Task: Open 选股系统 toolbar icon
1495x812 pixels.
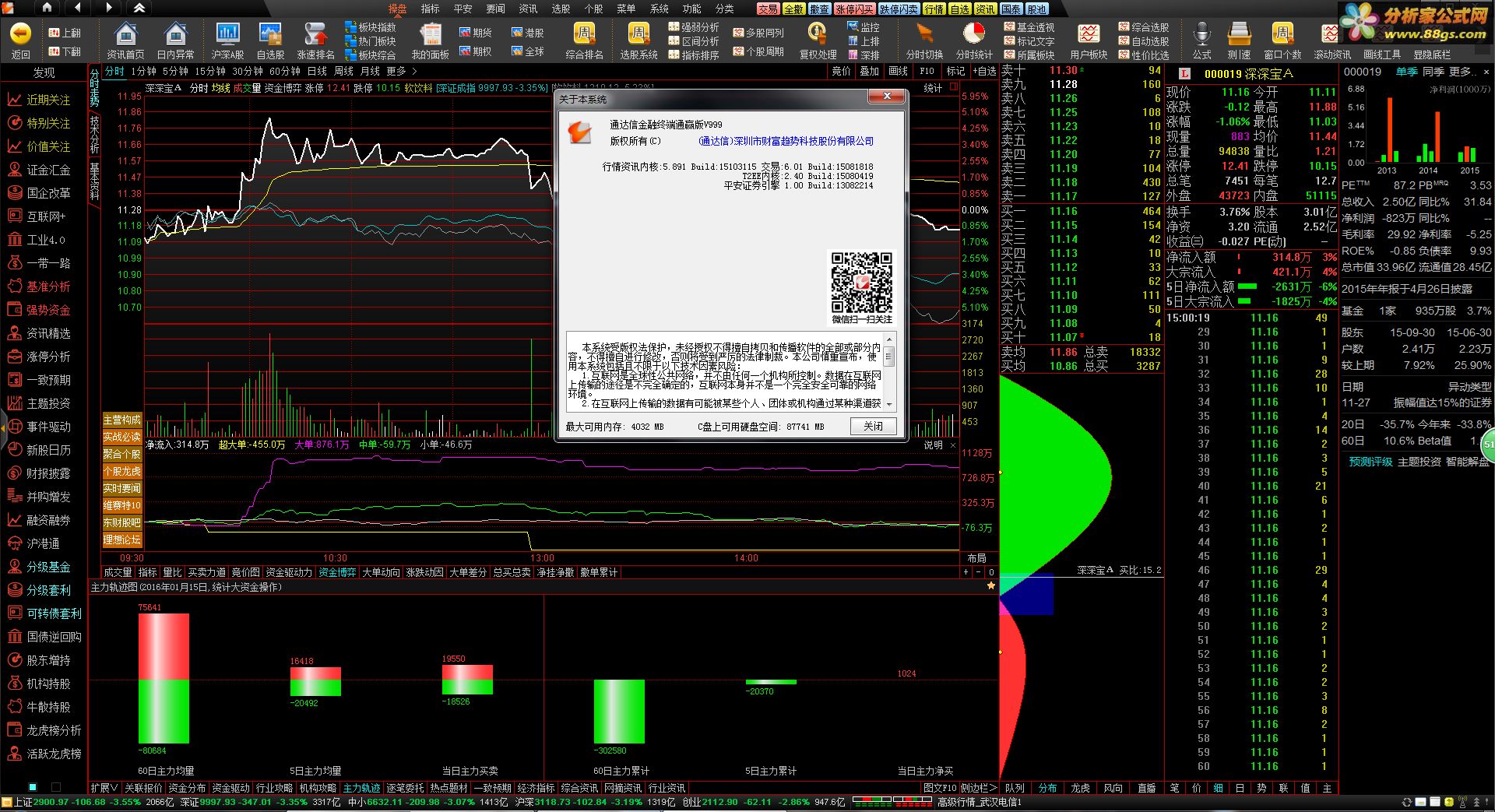Action: point(638,34)
